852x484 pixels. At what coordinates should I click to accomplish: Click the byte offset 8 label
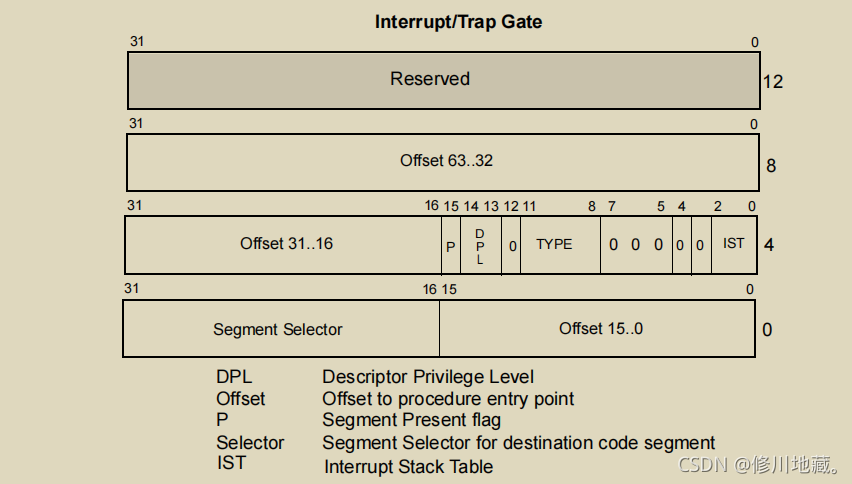click(x=770, y=166)
